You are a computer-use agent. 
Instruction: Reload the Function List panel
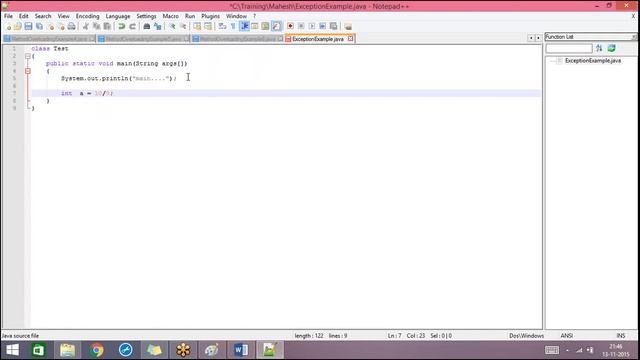point(611,49)
